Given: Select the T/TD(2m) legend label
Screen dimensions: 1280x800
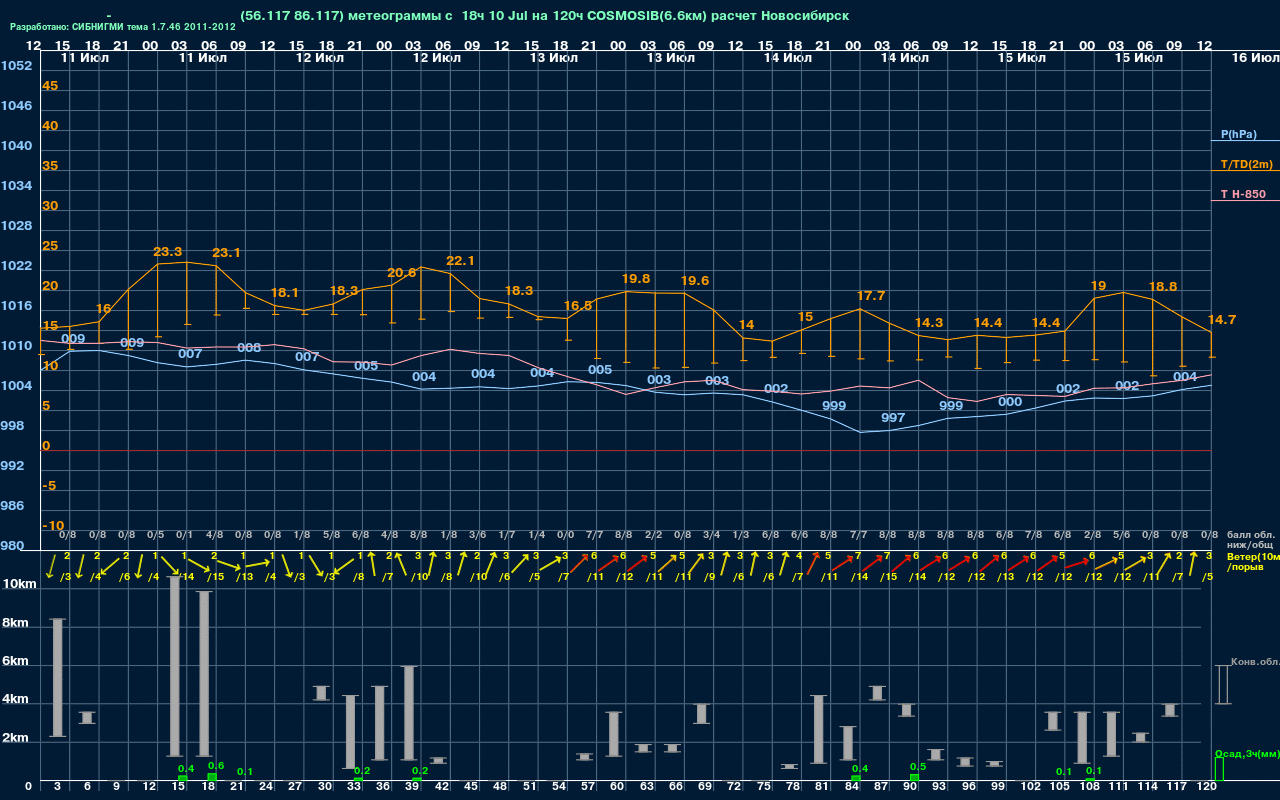Looking at the screenshot, I should 1245,164.
